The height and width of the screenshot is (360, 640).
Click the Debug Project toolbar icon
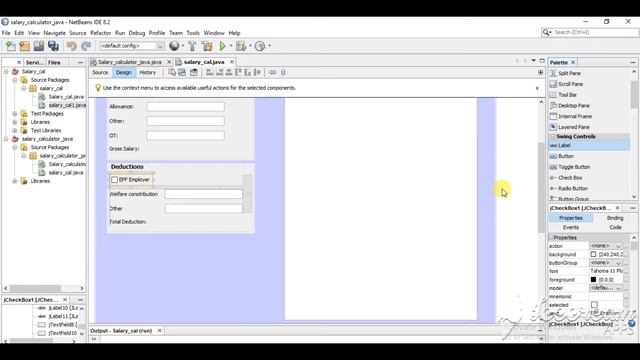pos(241,46)
